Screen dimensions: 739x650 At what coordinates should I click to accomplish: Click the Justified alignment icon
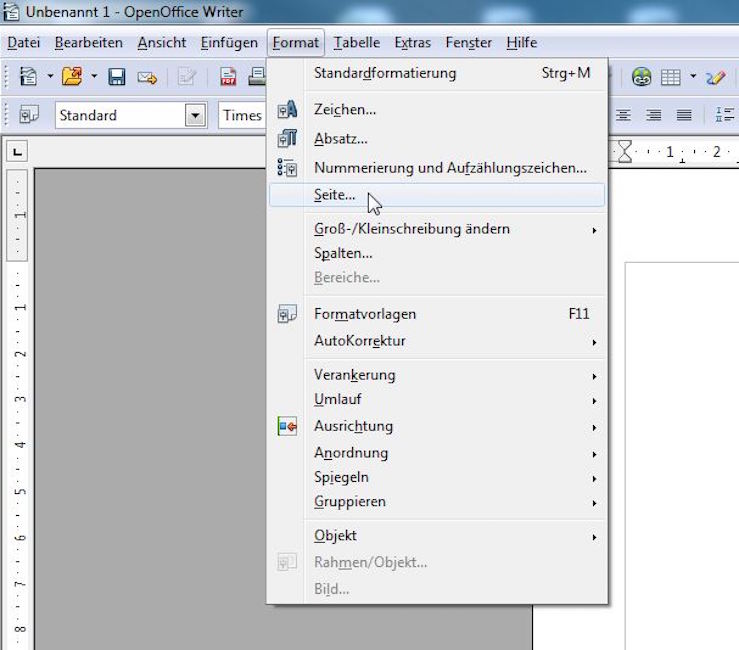click(x=684, y=115)
